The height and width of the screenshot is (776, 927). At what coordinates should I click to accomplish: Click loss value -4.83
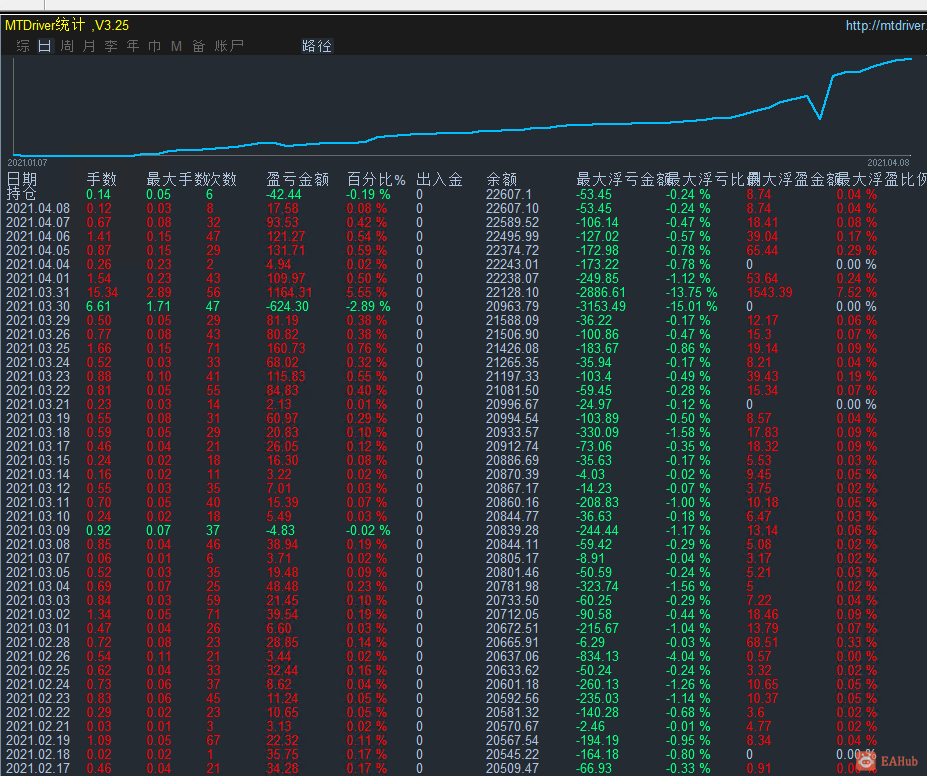280,531
